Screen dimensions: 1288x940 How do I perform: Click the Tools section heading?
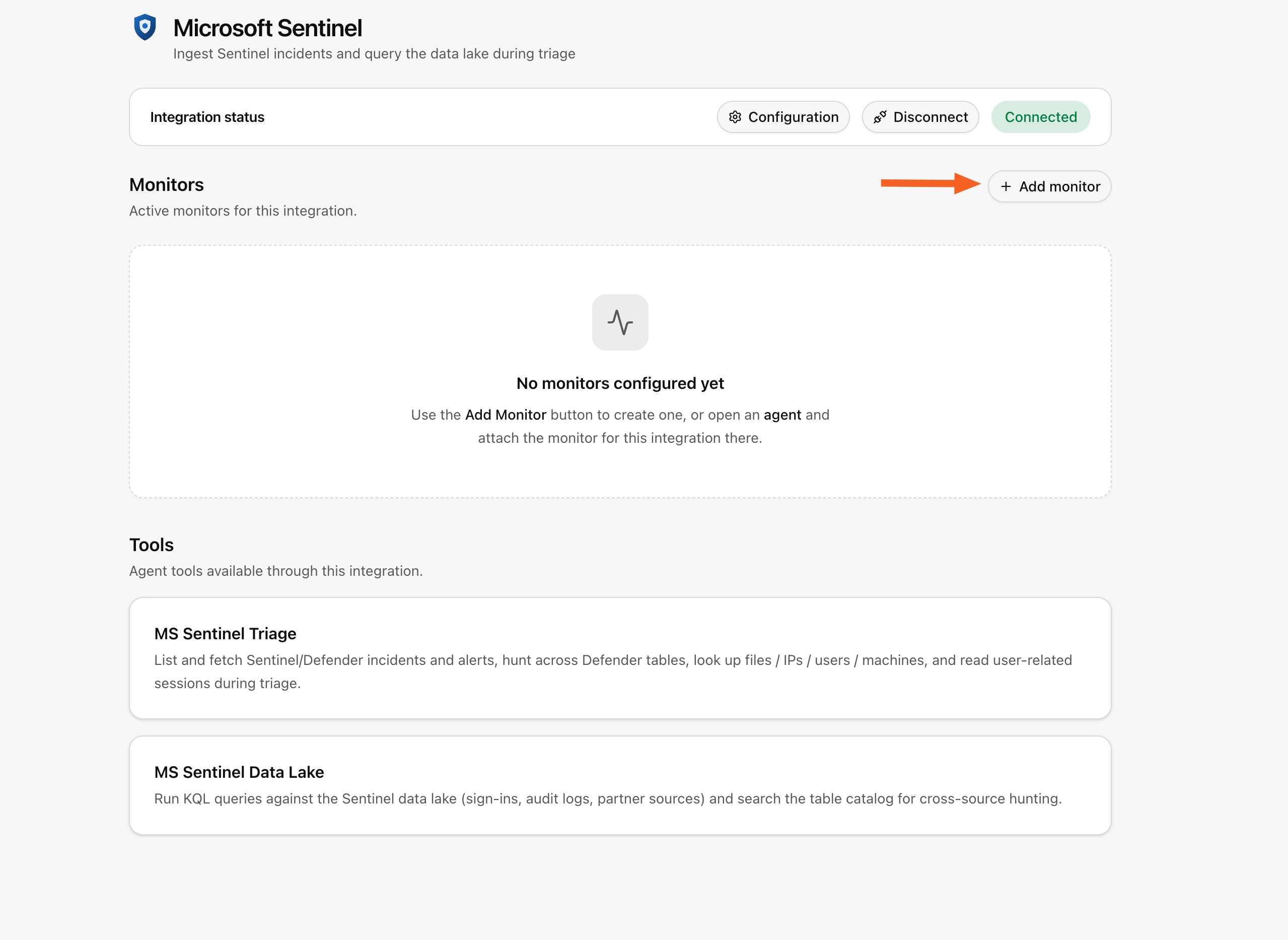point(151,545)
